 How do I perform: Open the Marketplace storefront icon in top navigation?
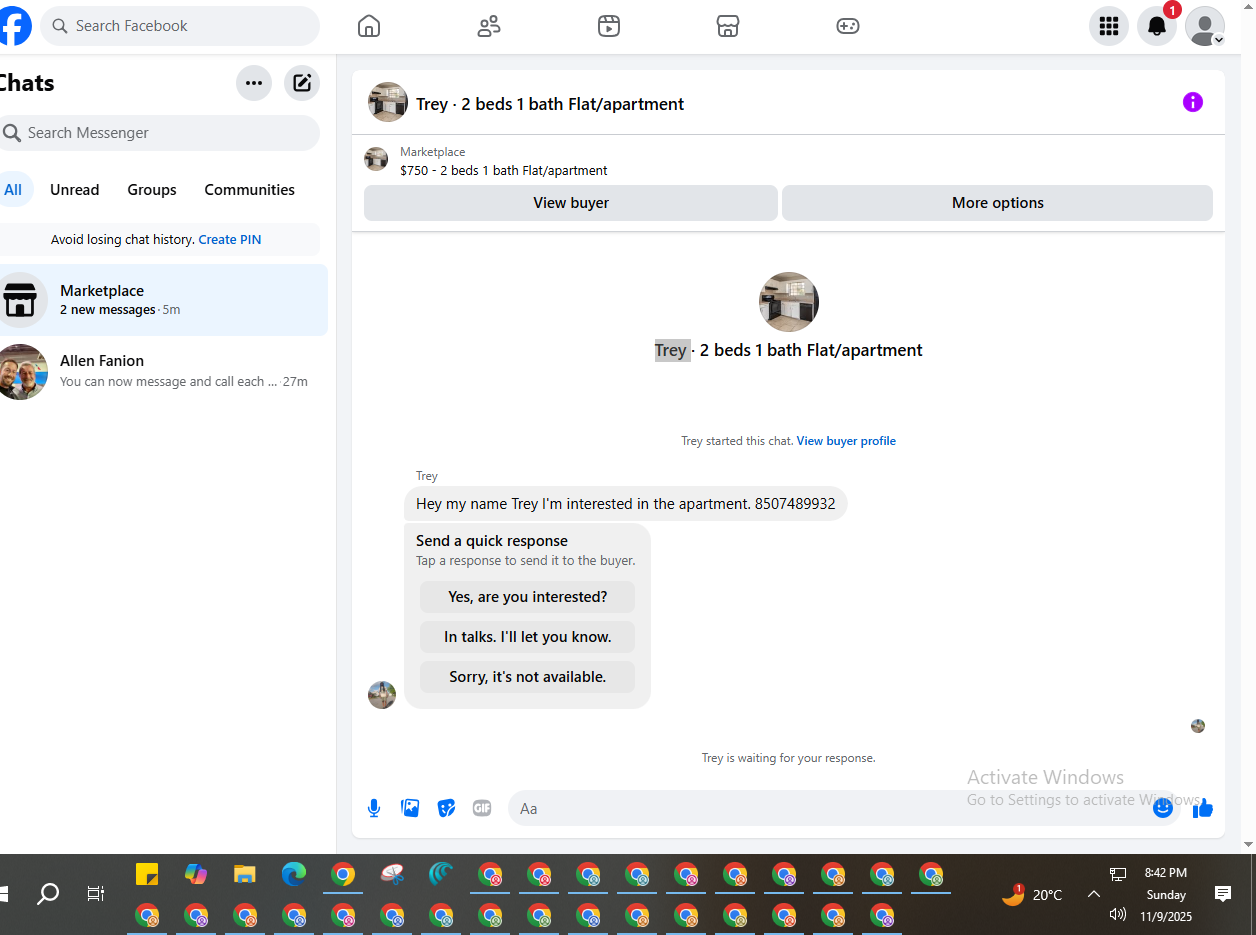coord(728,26)
